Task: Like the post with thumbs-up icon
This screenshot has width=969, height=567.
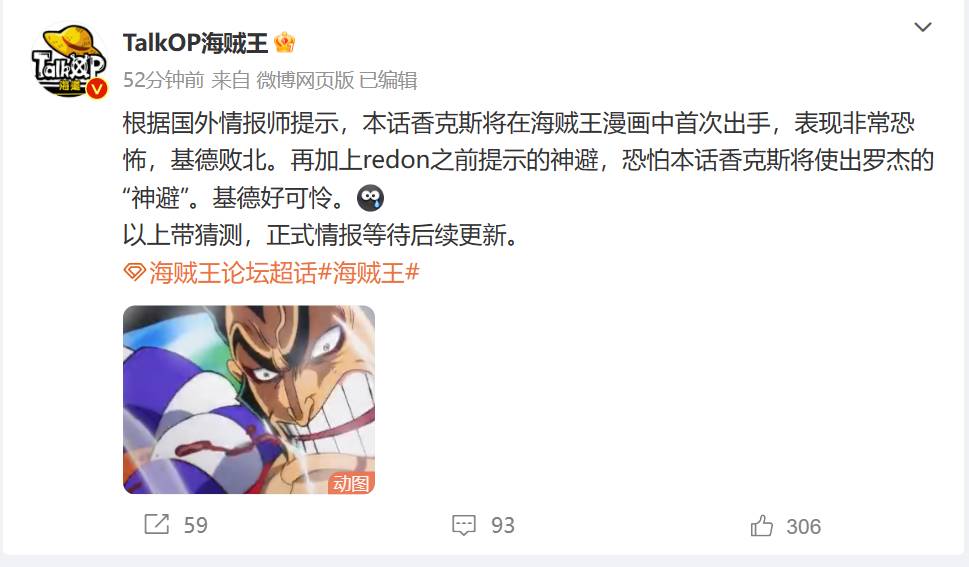Action: [x=761, y=526]
